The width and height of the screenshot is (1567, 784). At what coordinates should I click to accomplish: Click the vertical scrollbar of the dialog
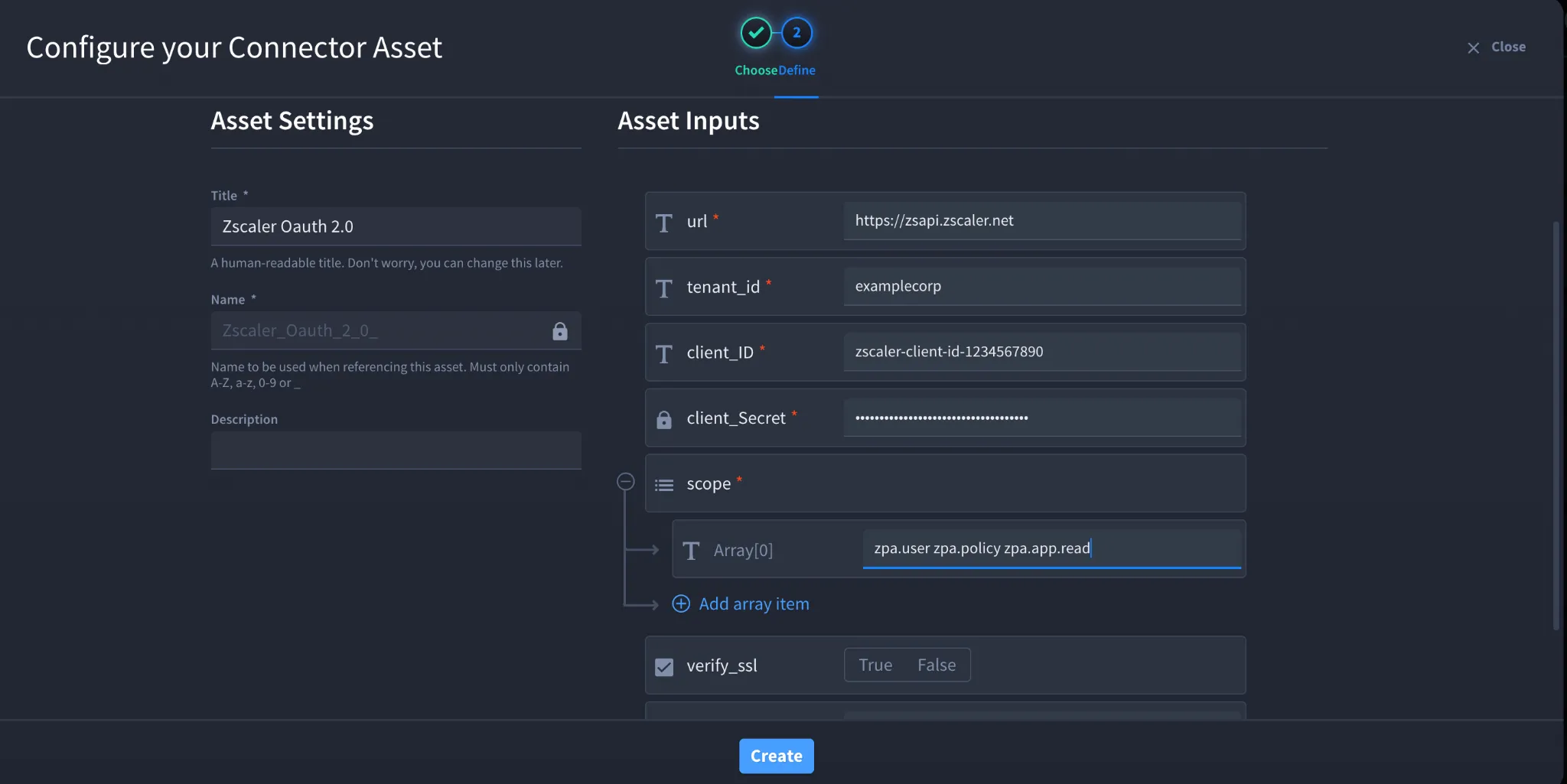click(1556, 425)
